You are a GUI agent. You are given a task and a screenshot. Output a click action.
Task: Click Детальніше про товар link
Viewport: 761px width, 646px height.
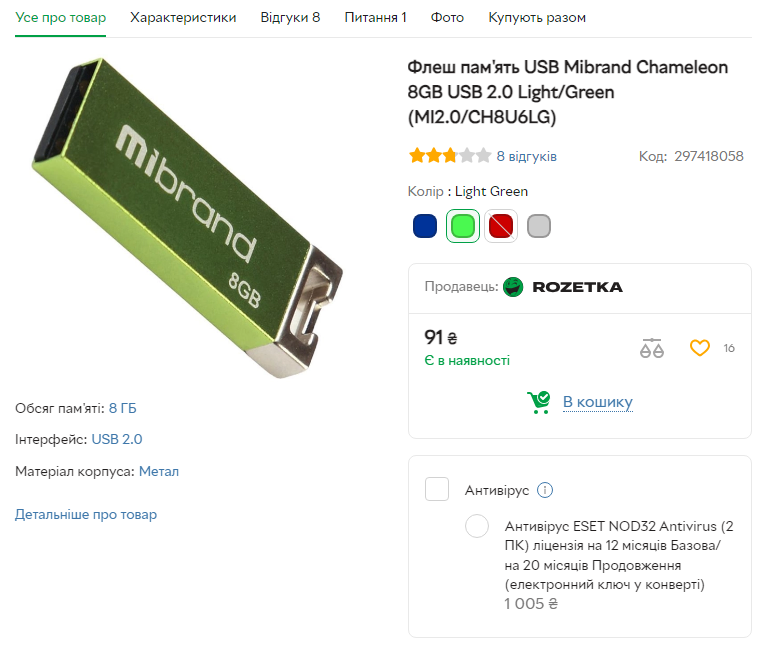[86, 514]
